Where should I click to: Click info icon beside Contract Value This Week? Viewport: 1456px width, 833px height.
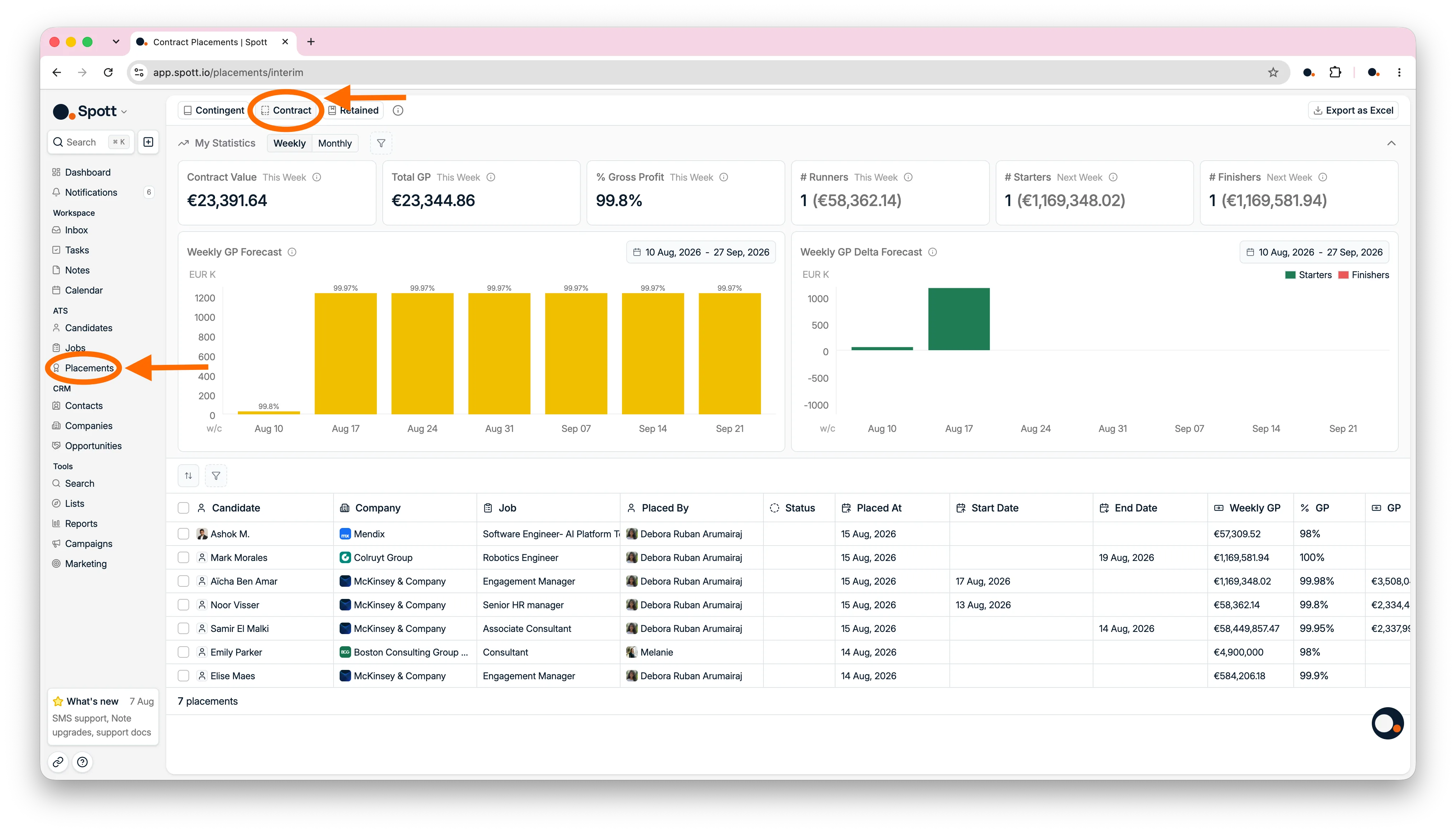click(317, 177)
